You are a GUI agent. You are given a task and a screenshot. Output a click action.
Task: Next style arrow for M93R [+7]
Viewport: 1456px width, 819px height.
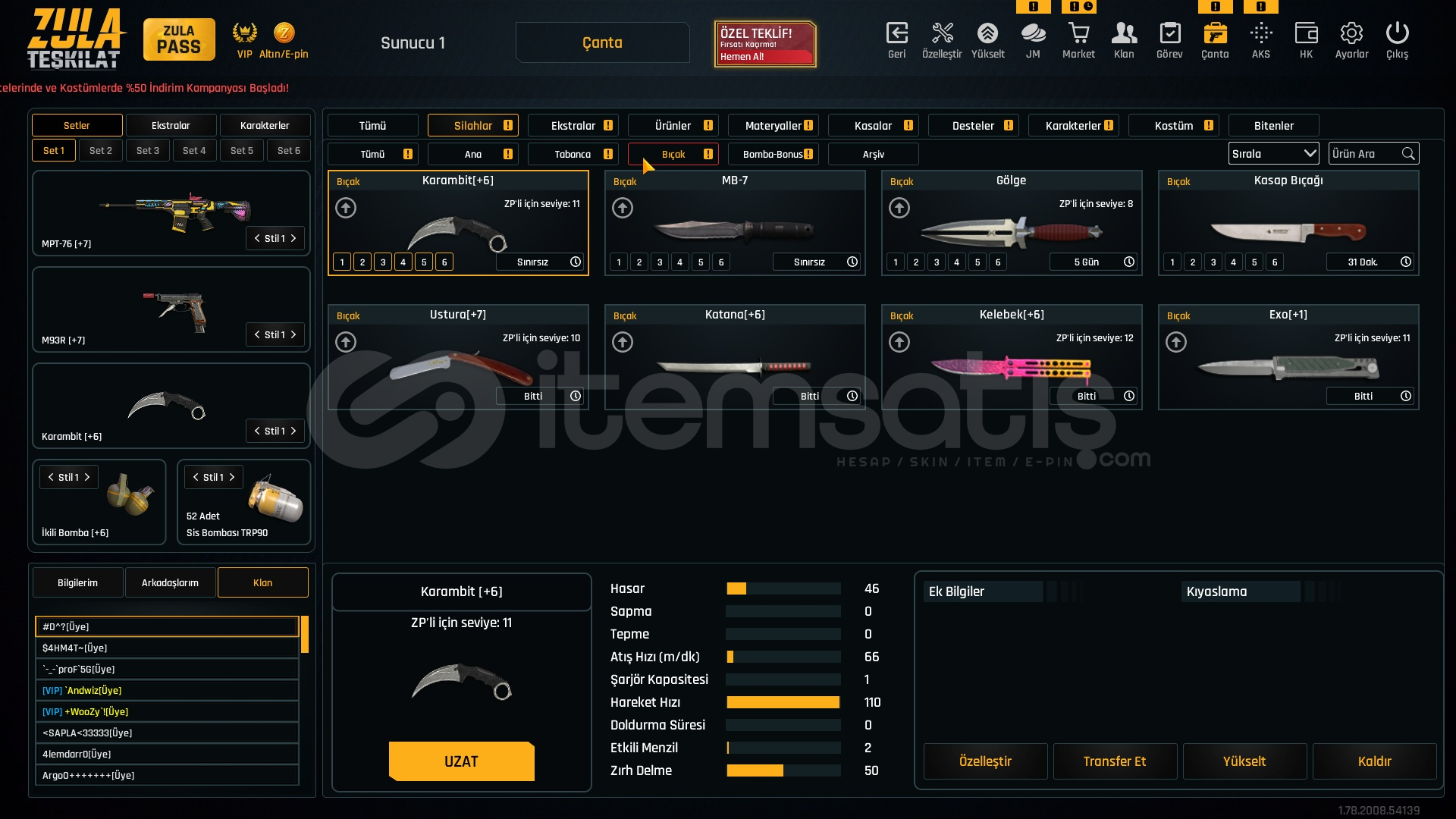(x=293, y=334)
